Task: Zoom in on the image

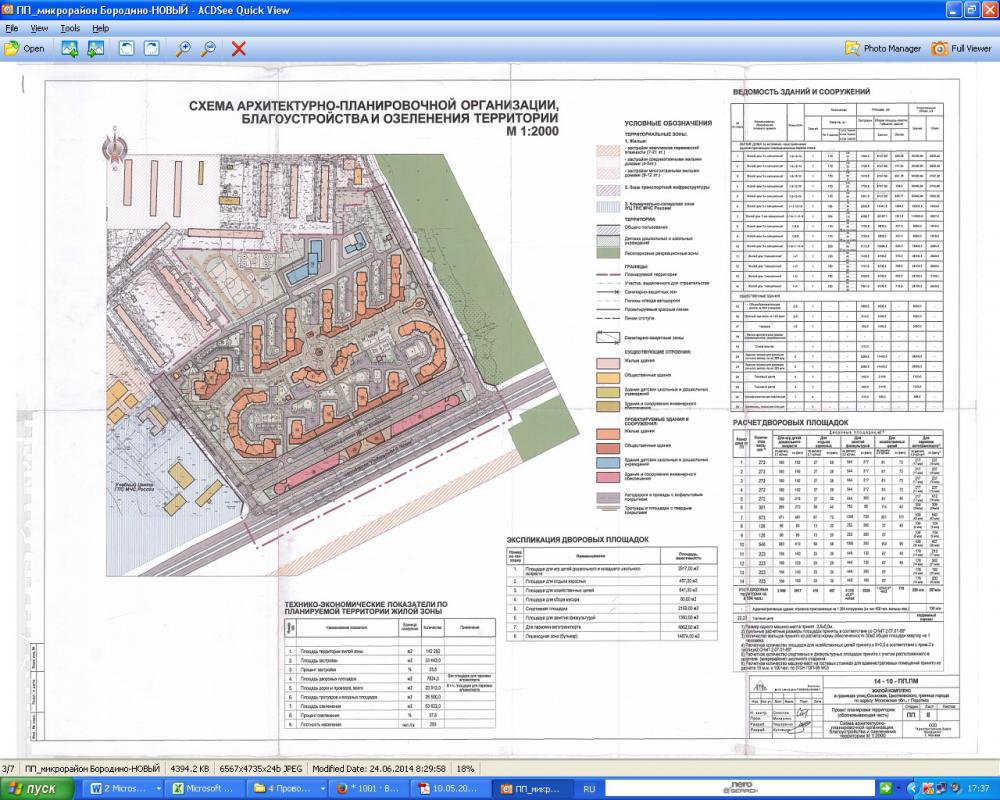Action: tap(183, 48)
